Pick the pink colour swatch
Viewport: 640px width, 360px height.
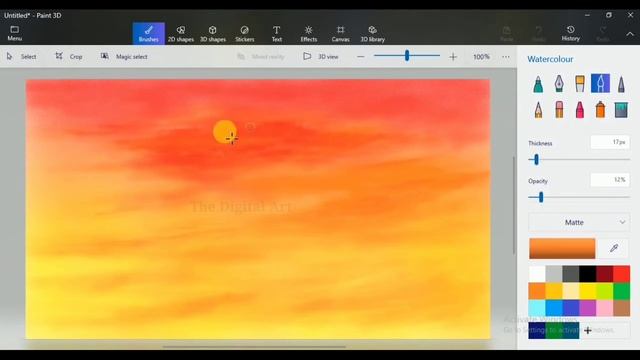[x=604, y=308]
